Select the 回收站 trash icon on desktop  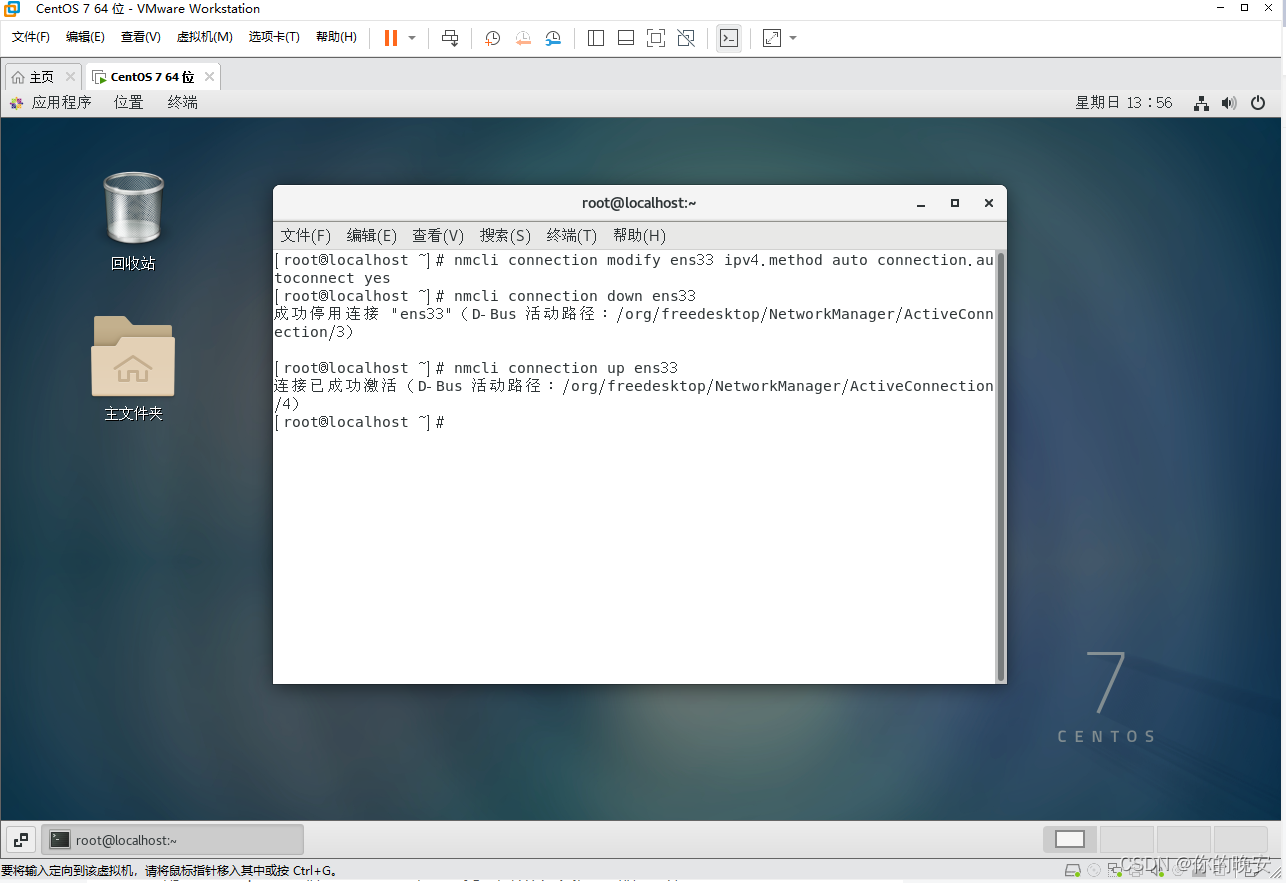pos(133,221)
